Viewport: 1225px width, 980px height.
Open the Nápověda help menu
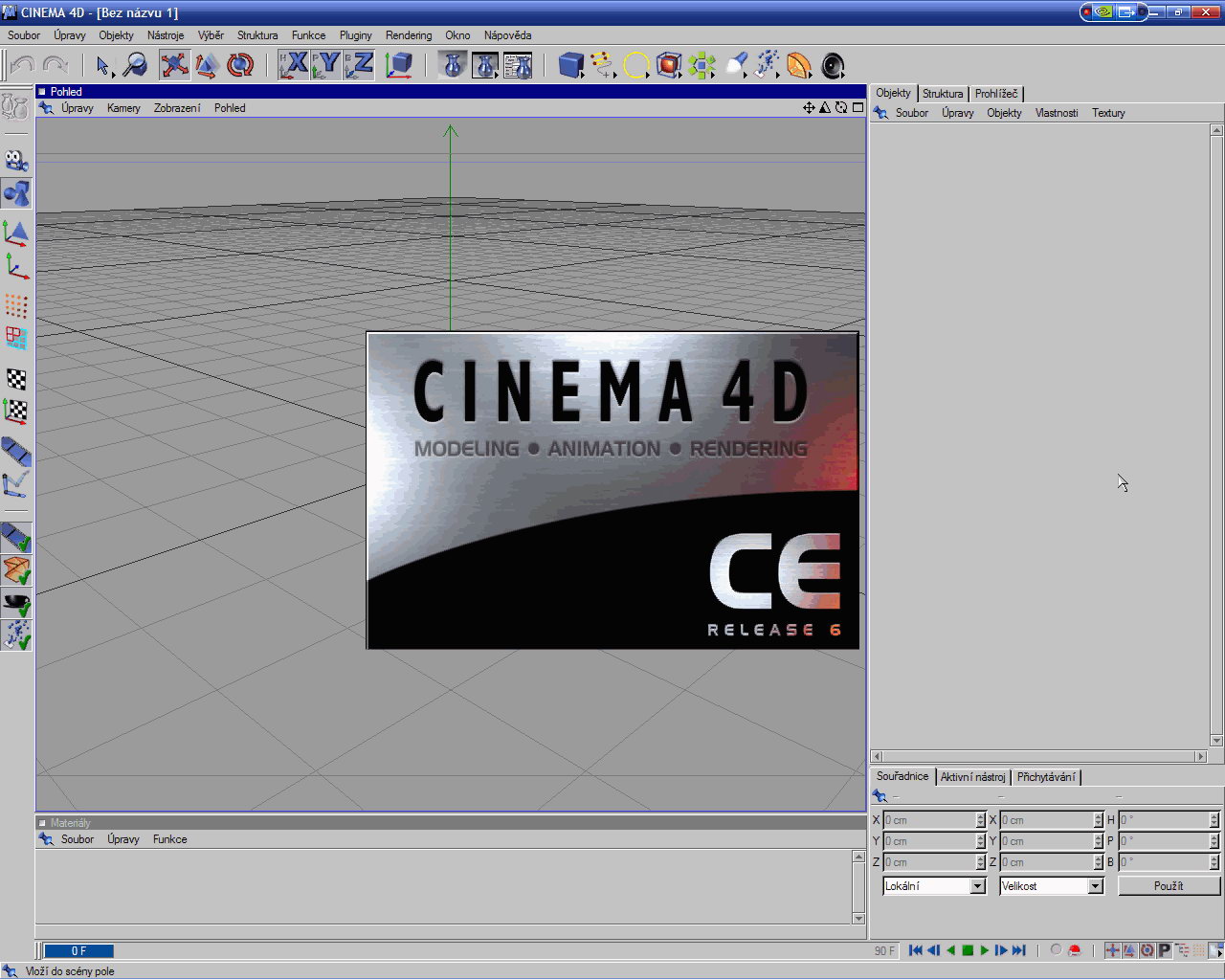[x=507, y=35]
